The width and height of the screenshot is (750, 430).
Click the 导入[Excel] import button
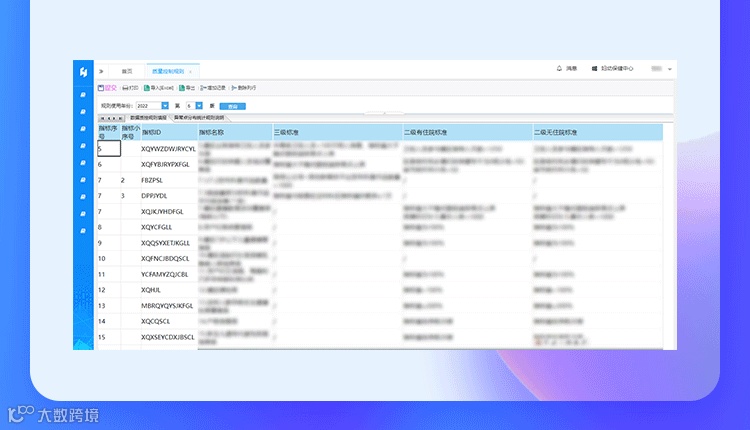[x=159, y=88]
